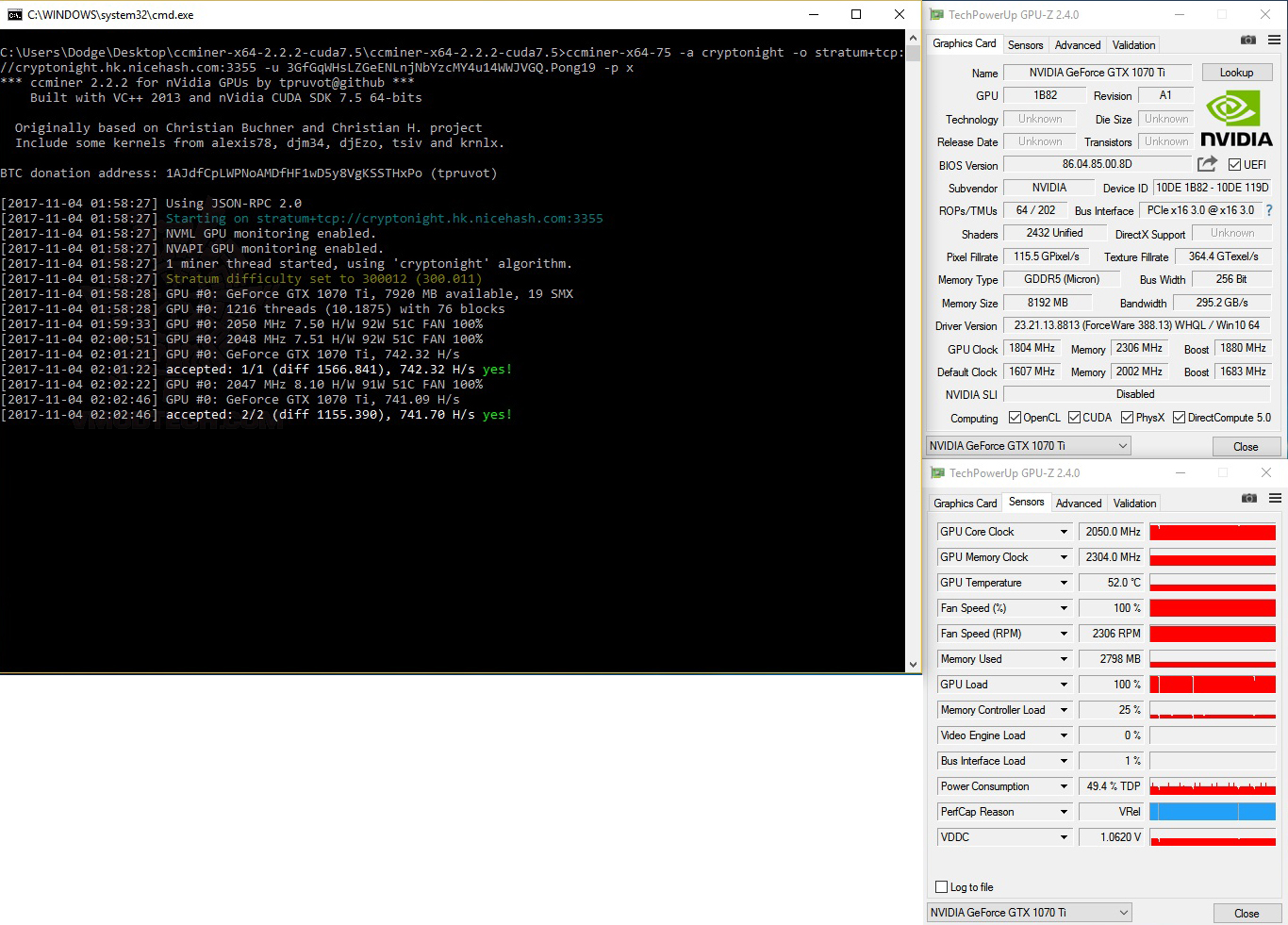The image size is (1288, 925).
Task: Click Close in the lower GPU-Z Sensors window
Action: 1247,914
